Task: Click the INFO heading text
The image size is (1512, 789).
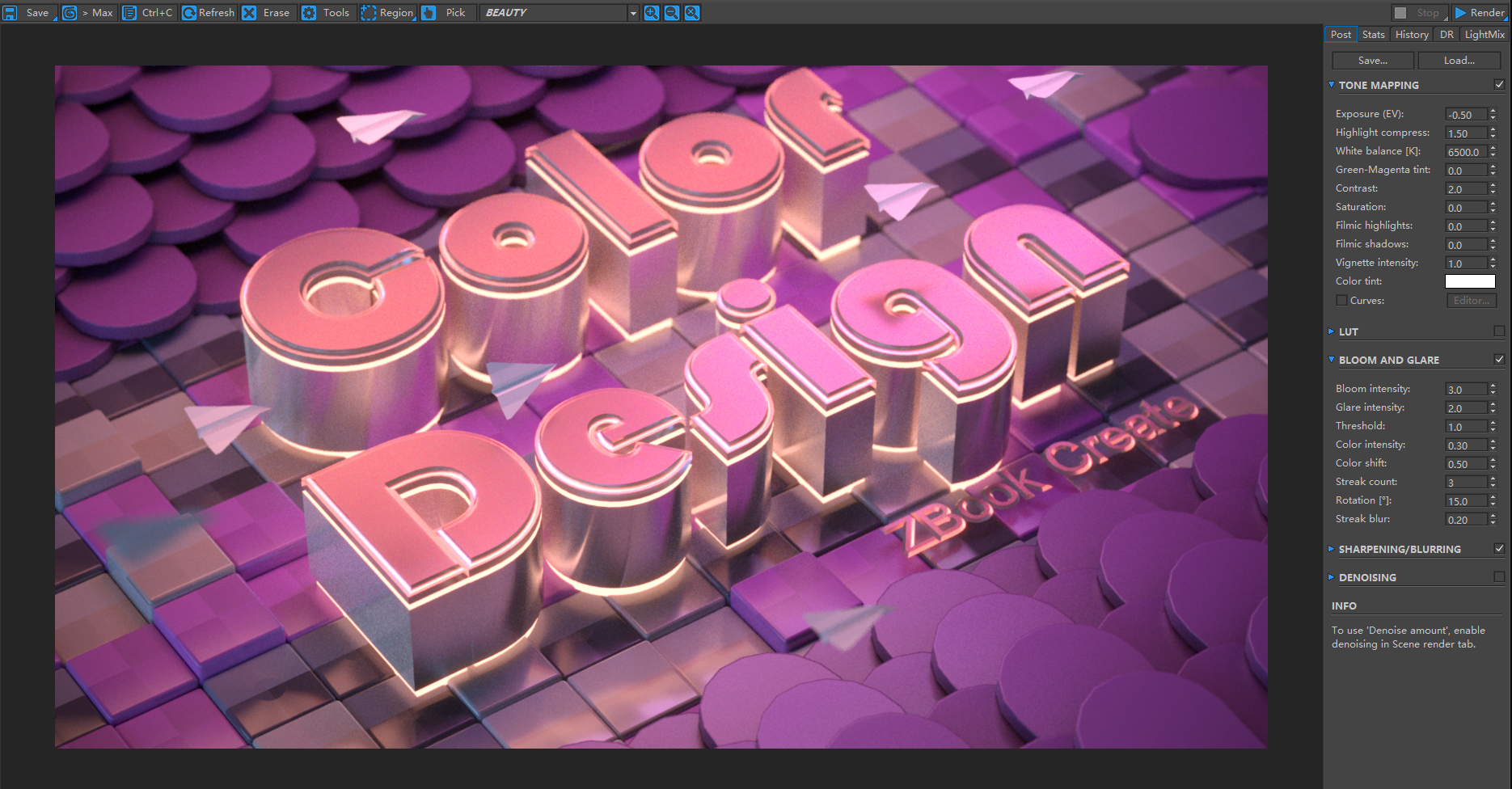Action: tap(1344, 606)
